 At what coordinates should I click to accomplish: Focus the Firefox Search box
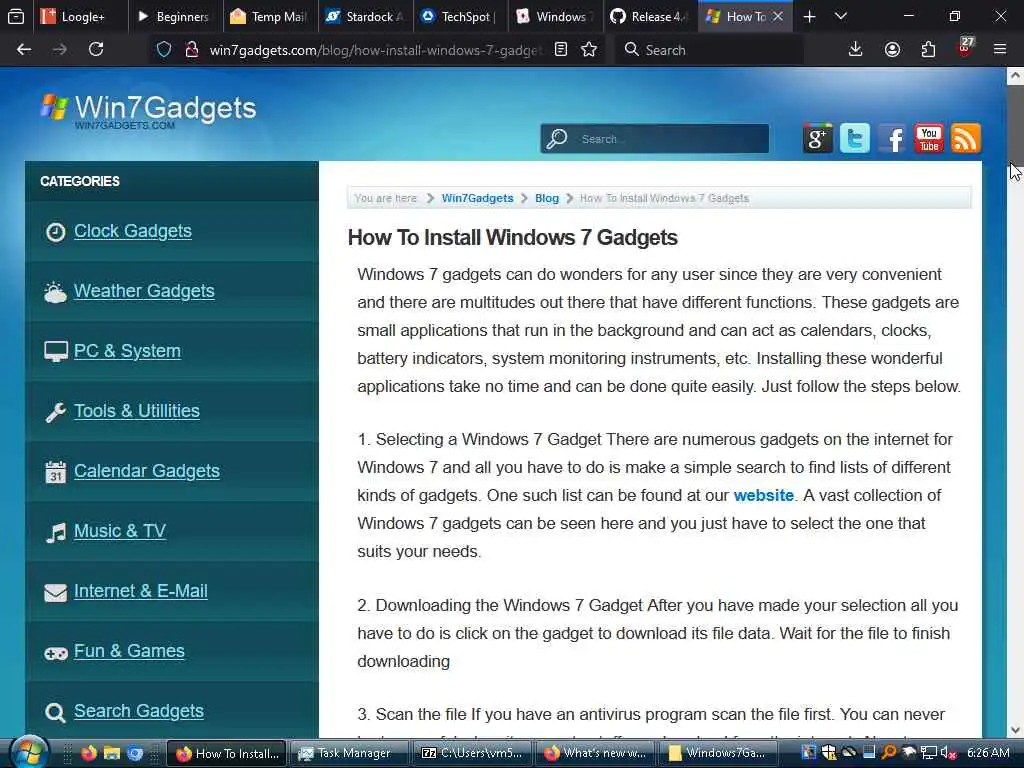(709, 50)
